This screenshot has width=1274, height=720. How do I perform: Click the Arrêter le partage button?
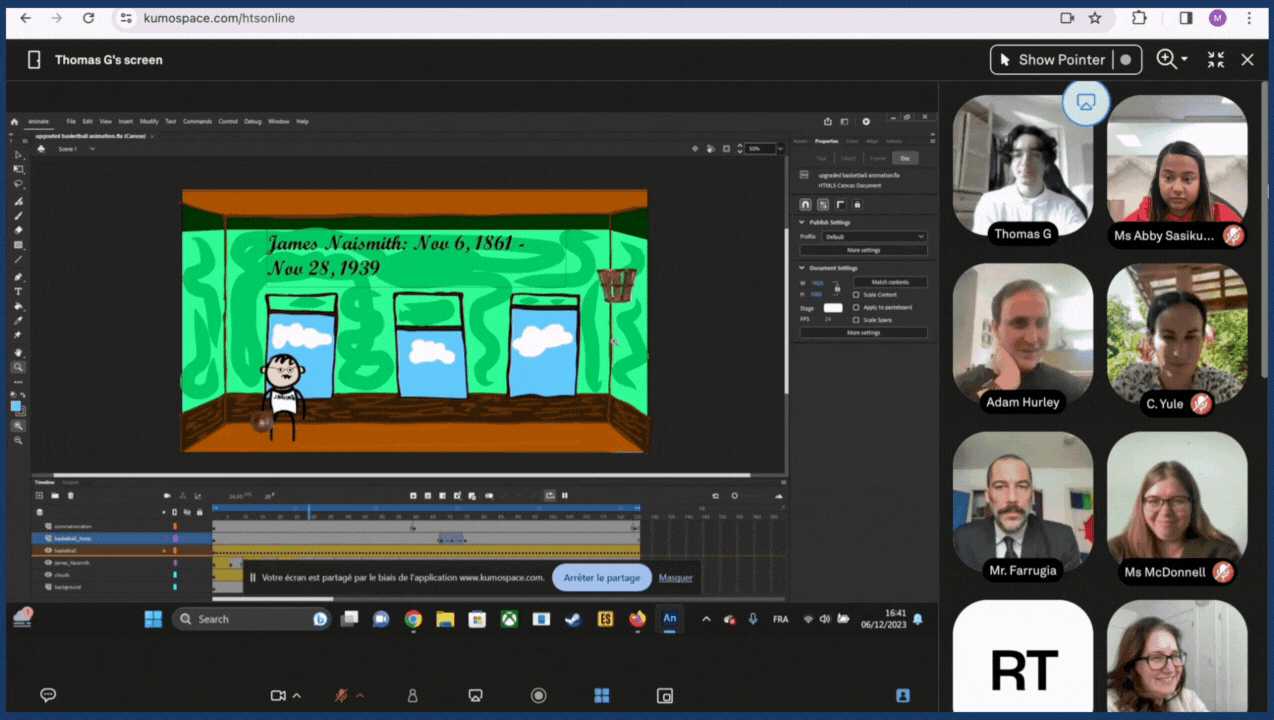[x=602, y=577]
